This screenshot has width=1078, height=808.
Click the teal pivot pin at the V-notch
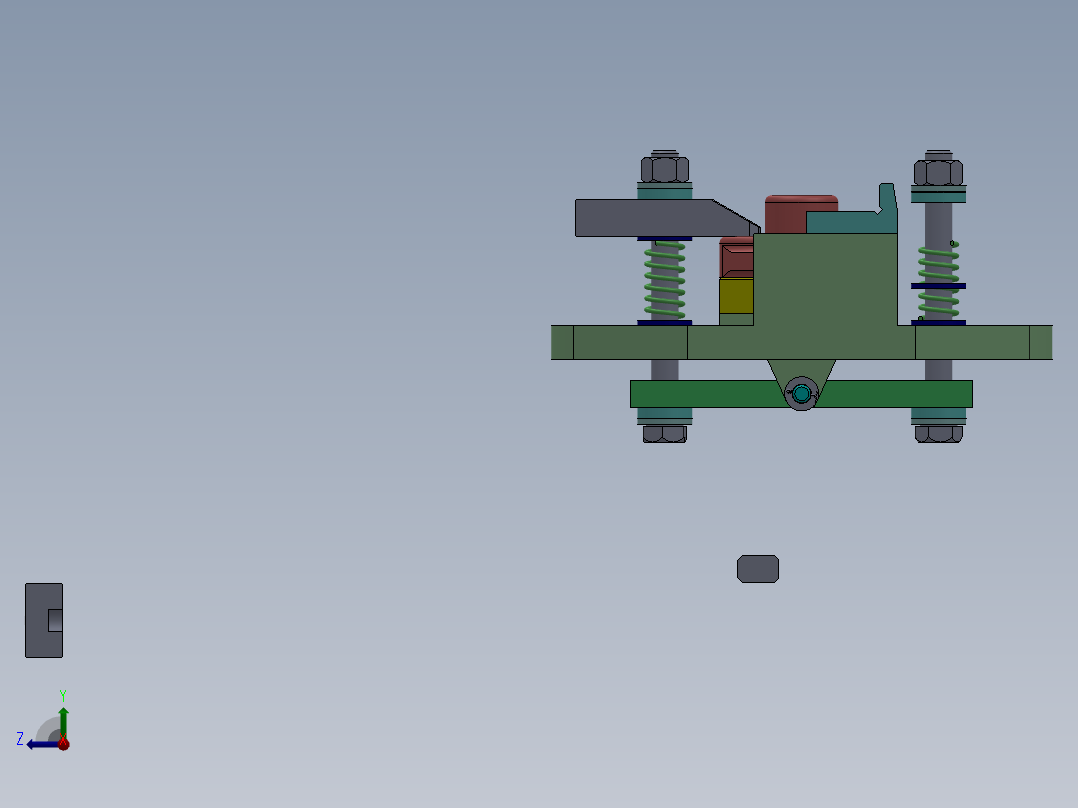[x=801, y=394]
